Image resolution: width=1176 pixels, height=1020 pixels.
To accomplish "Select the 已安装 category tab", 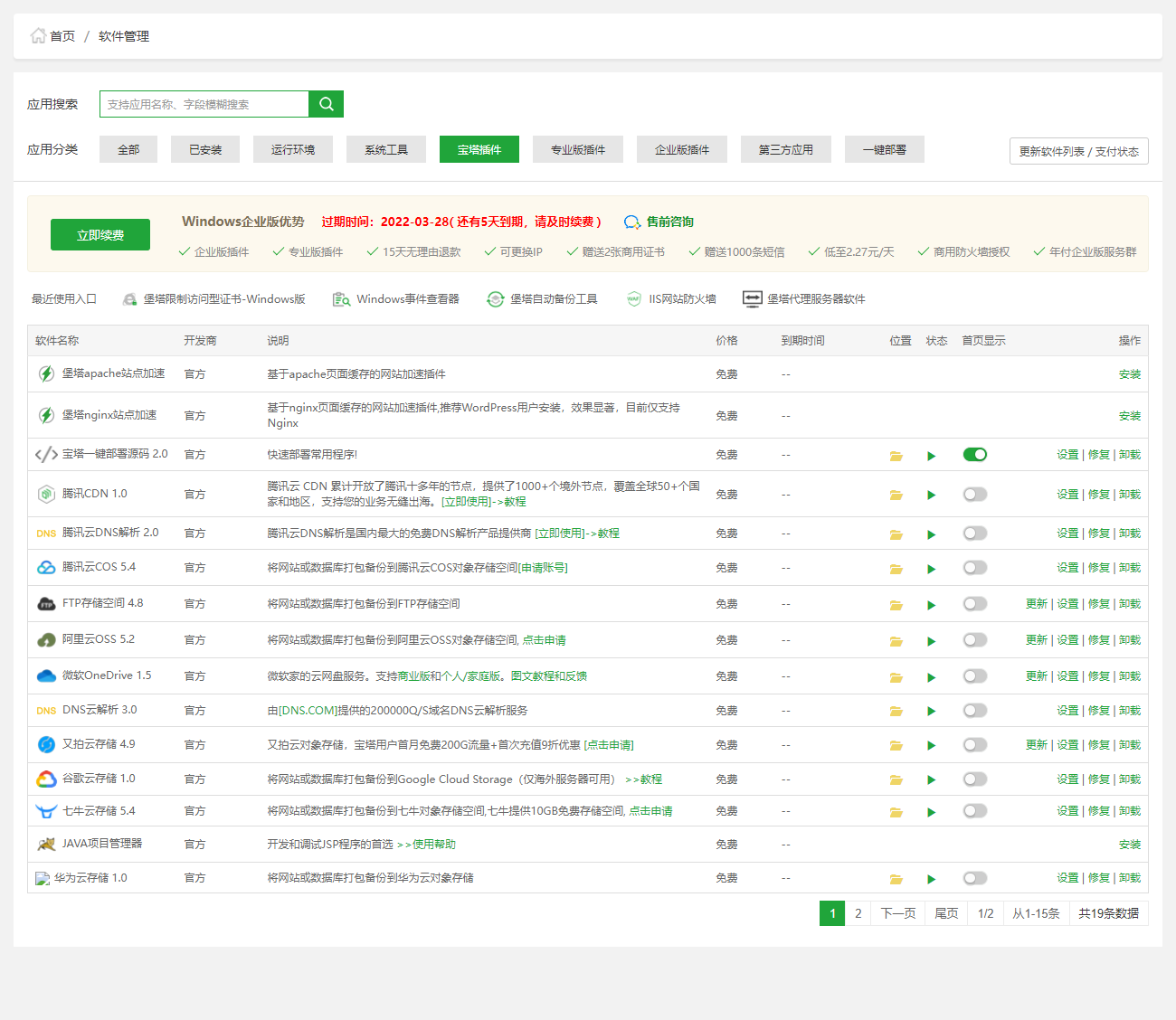I will (205, 149).
